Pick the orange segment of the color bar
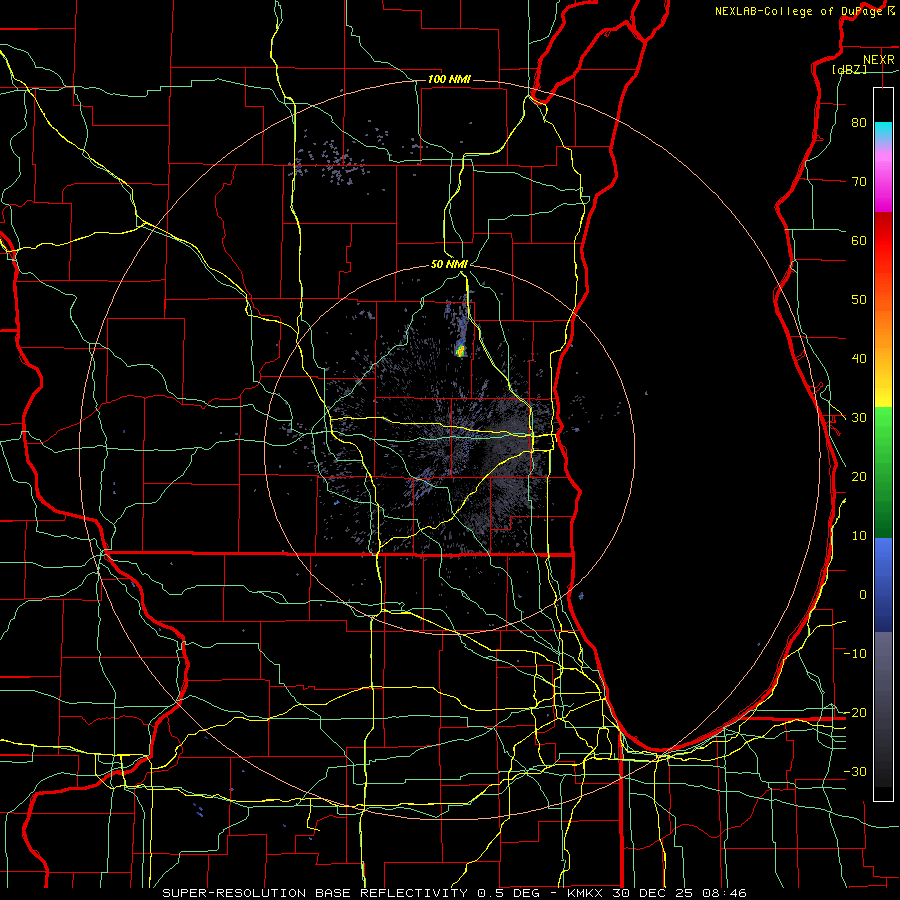This screenshot has width=900, height=900. tap(883, 327)
